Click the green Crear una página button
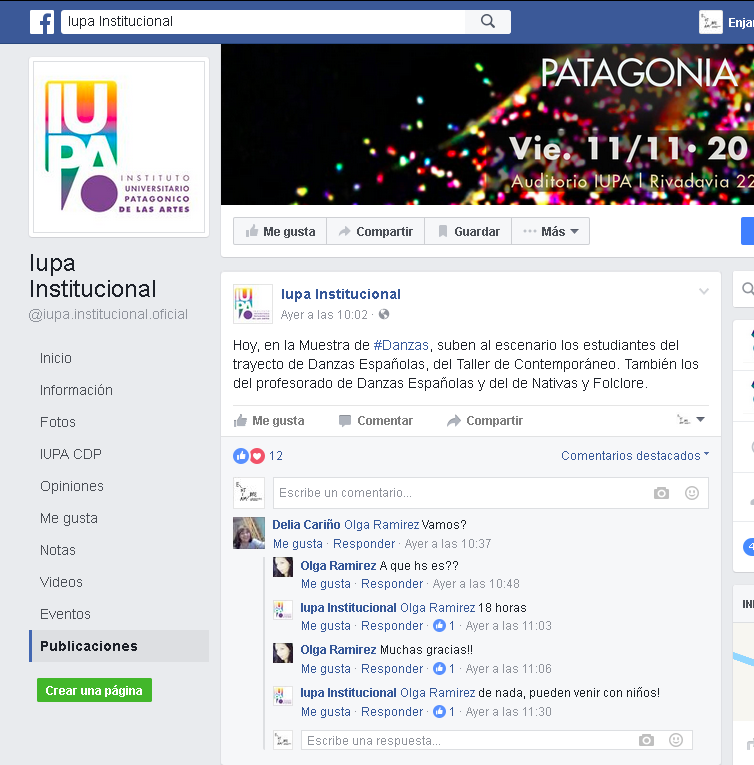This screenshot has height=765, width=754. 94,690
